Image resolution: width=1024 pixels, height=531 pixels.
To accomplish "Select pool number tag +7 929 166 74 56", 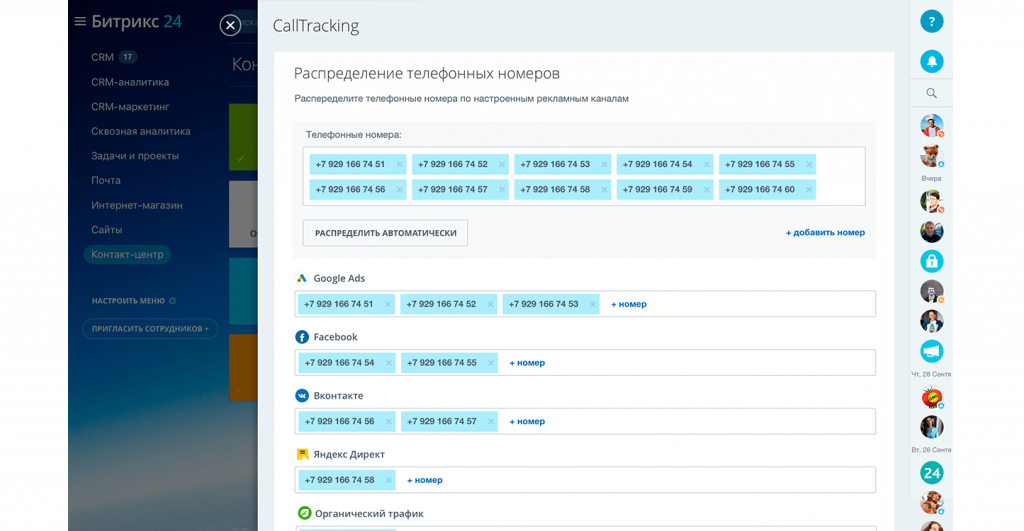I will [x=358, y=190].
